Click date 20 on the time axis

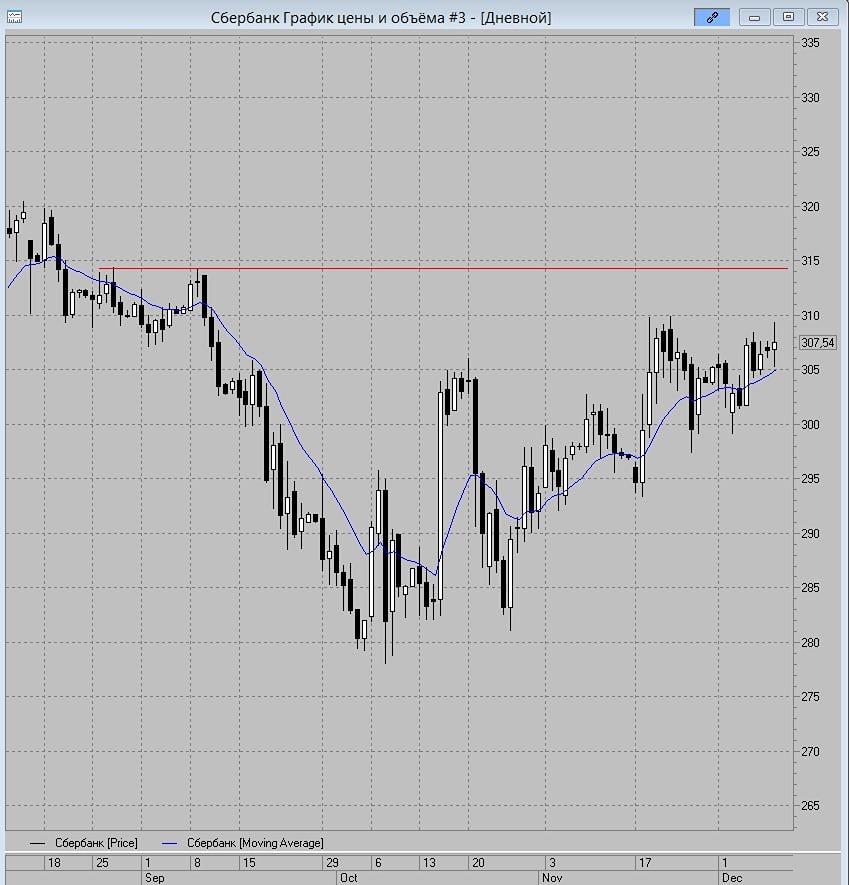(x=478, y=862)
